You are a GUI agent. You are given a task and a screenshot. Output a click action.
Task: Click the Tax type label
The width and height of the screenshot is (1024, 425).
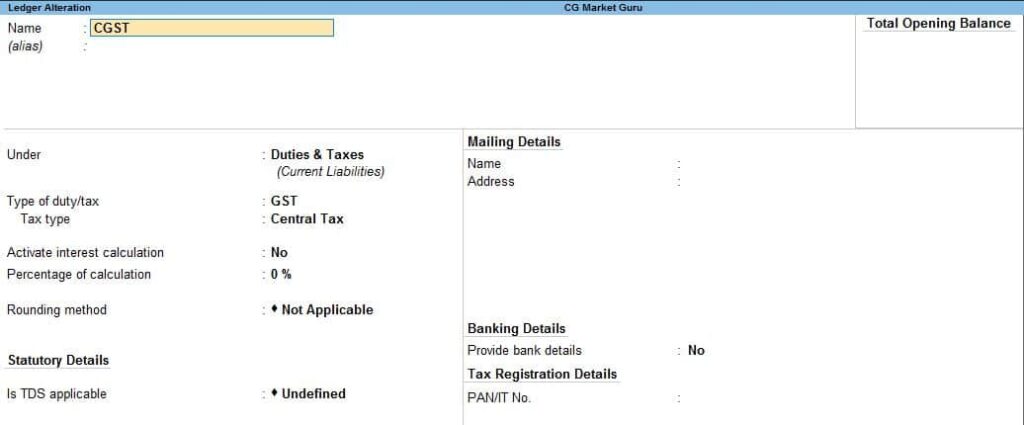pos(45,219)
